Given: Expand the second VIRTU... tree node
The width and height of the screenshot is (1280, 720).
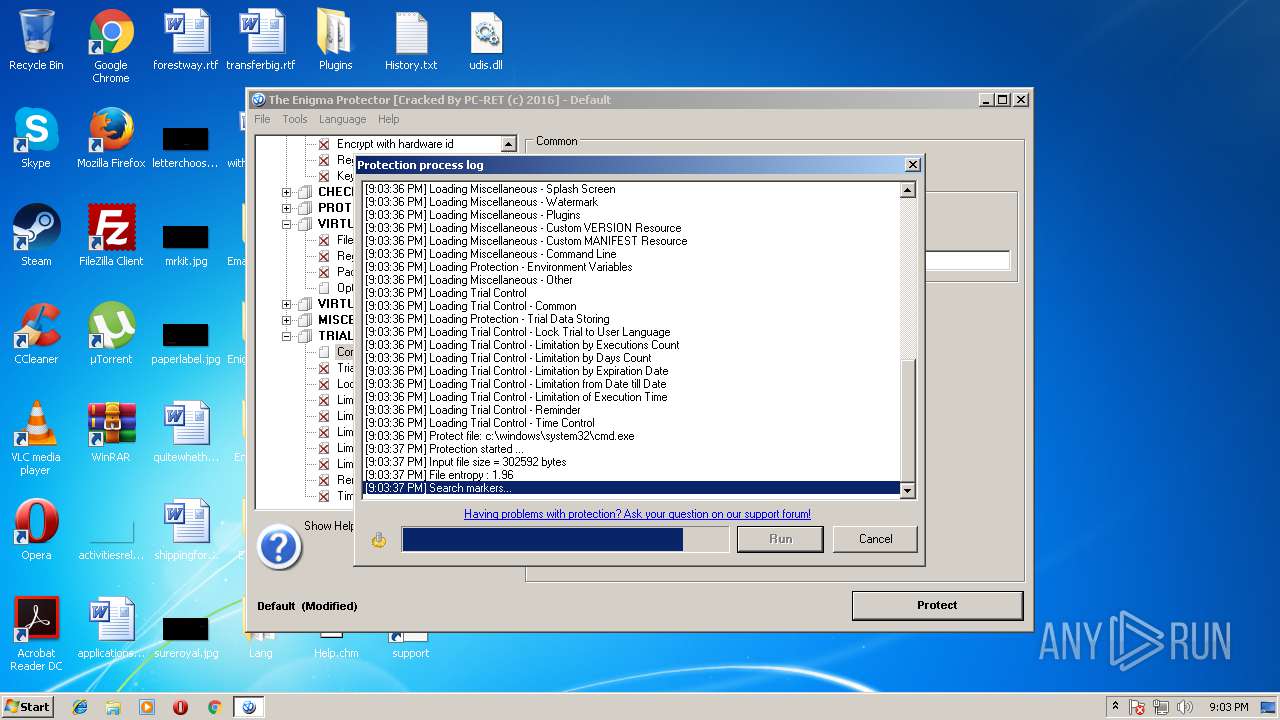Looking at the screenshot, I should tap(287, 304).
